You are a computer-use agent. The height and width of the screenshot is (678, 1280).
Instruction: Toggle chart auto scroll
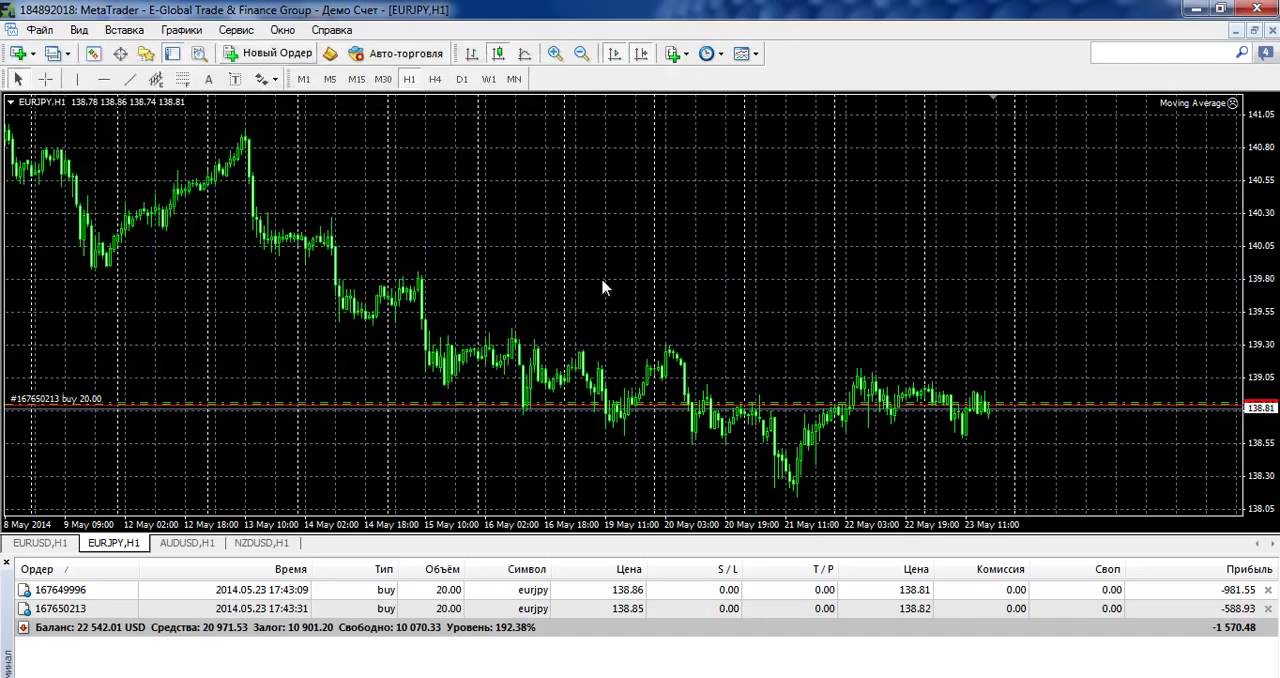[x=614, y=54]
